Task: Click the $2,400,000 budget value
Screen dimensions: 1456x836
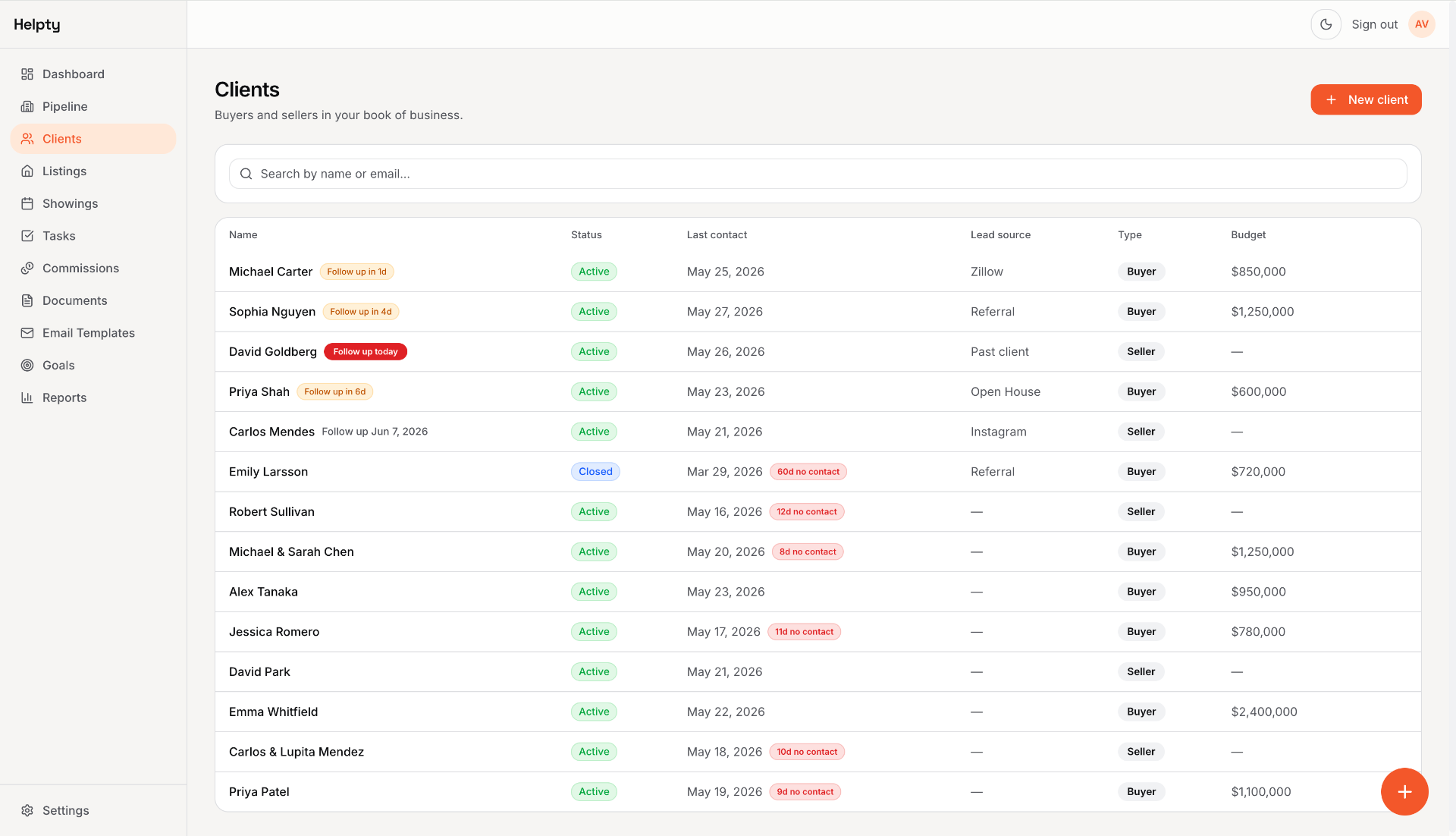Action: 1264,712
